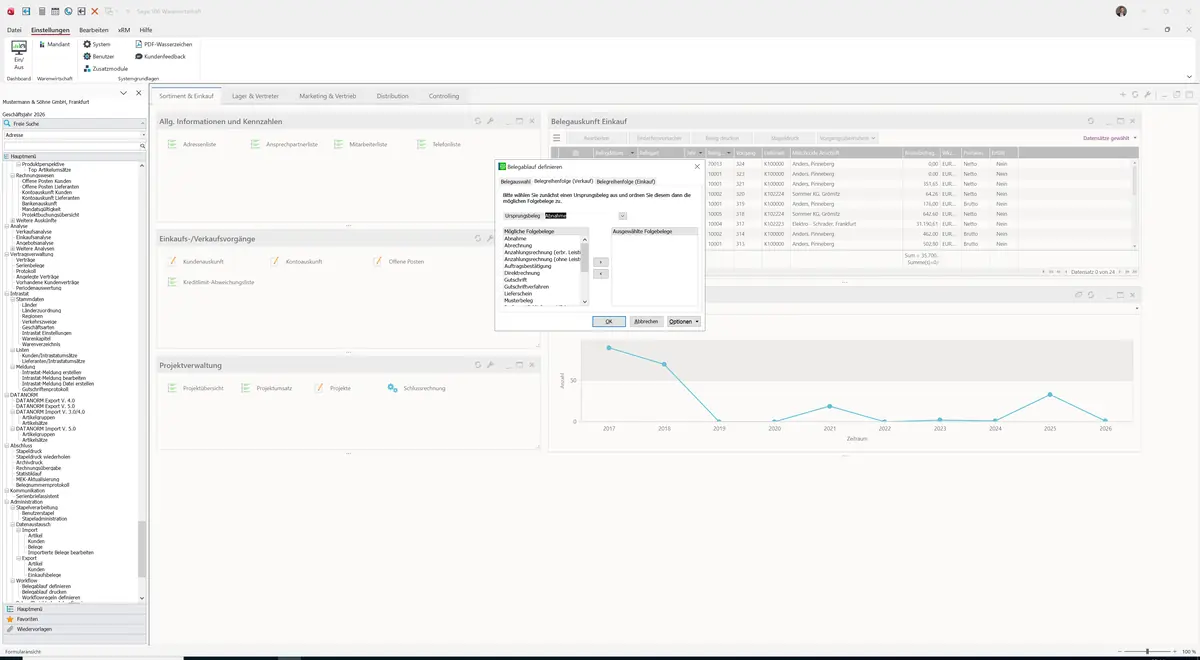
Task: Open Kreditlimit-Abweichungsliste from the dashboard
Action: 211,282
